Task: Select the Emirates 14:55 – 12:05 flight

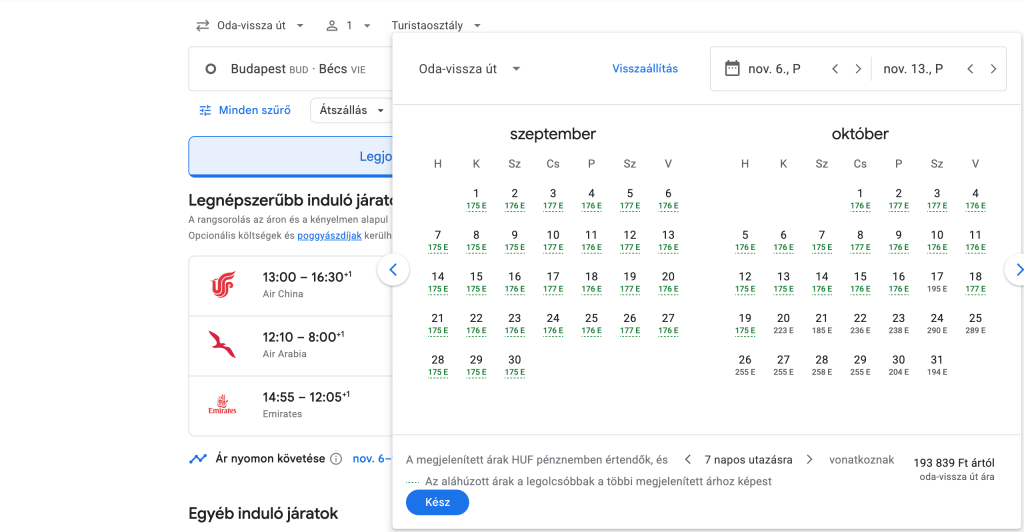Action: [291, 406]
